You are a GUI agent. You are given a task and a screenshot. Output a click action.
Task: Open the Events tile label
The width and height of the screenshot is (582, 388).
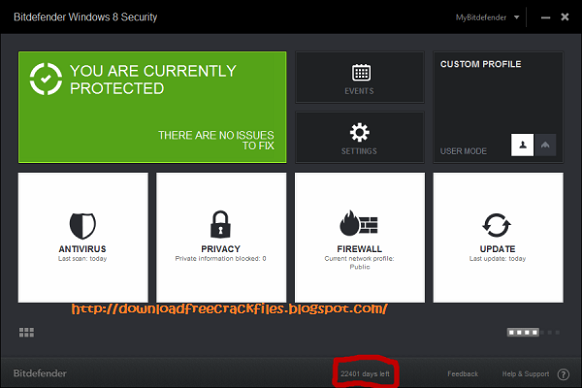click(x=359, y=91)
